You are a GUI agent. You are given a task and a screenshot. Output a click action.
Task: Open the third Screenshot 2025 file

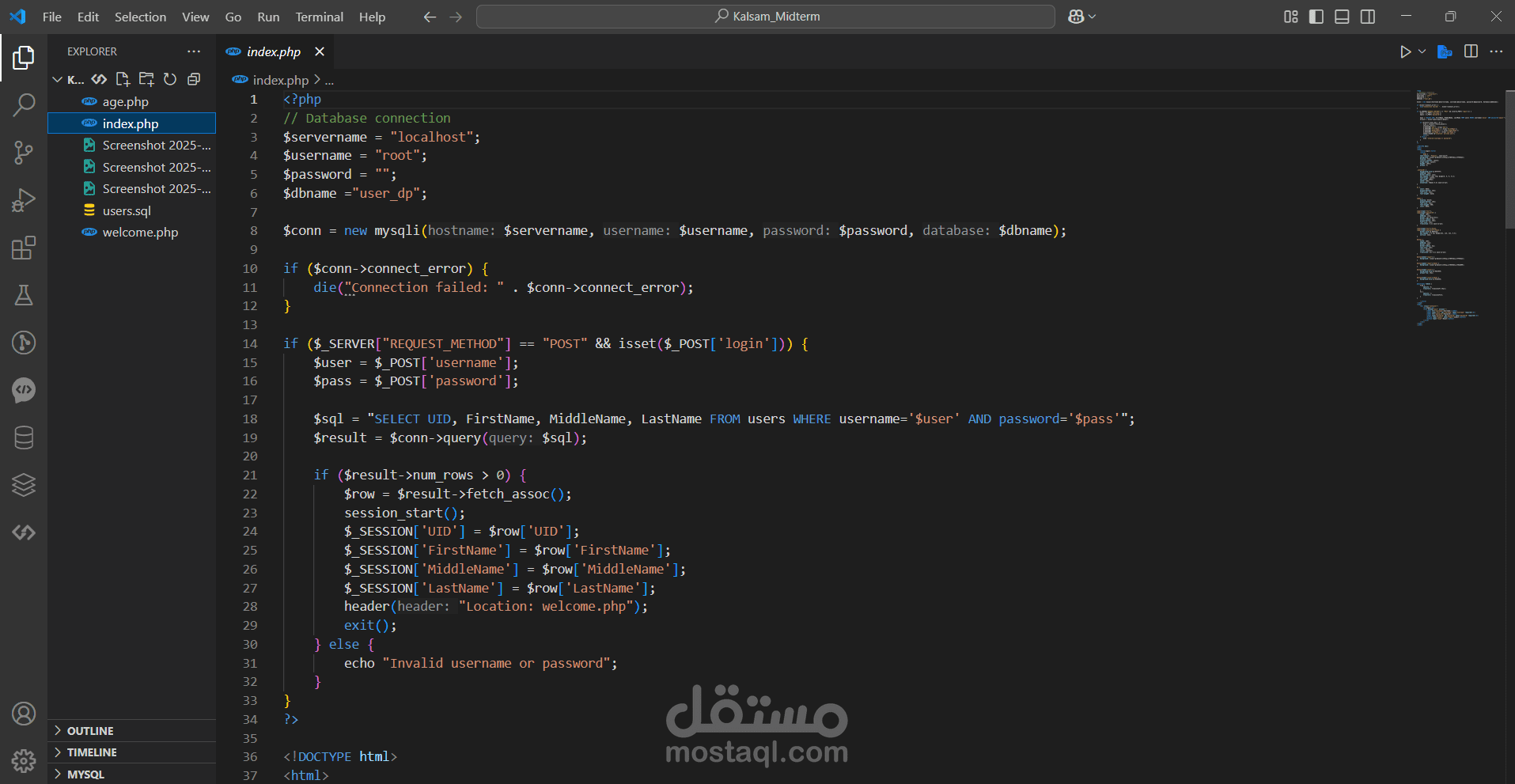(131, 188)
